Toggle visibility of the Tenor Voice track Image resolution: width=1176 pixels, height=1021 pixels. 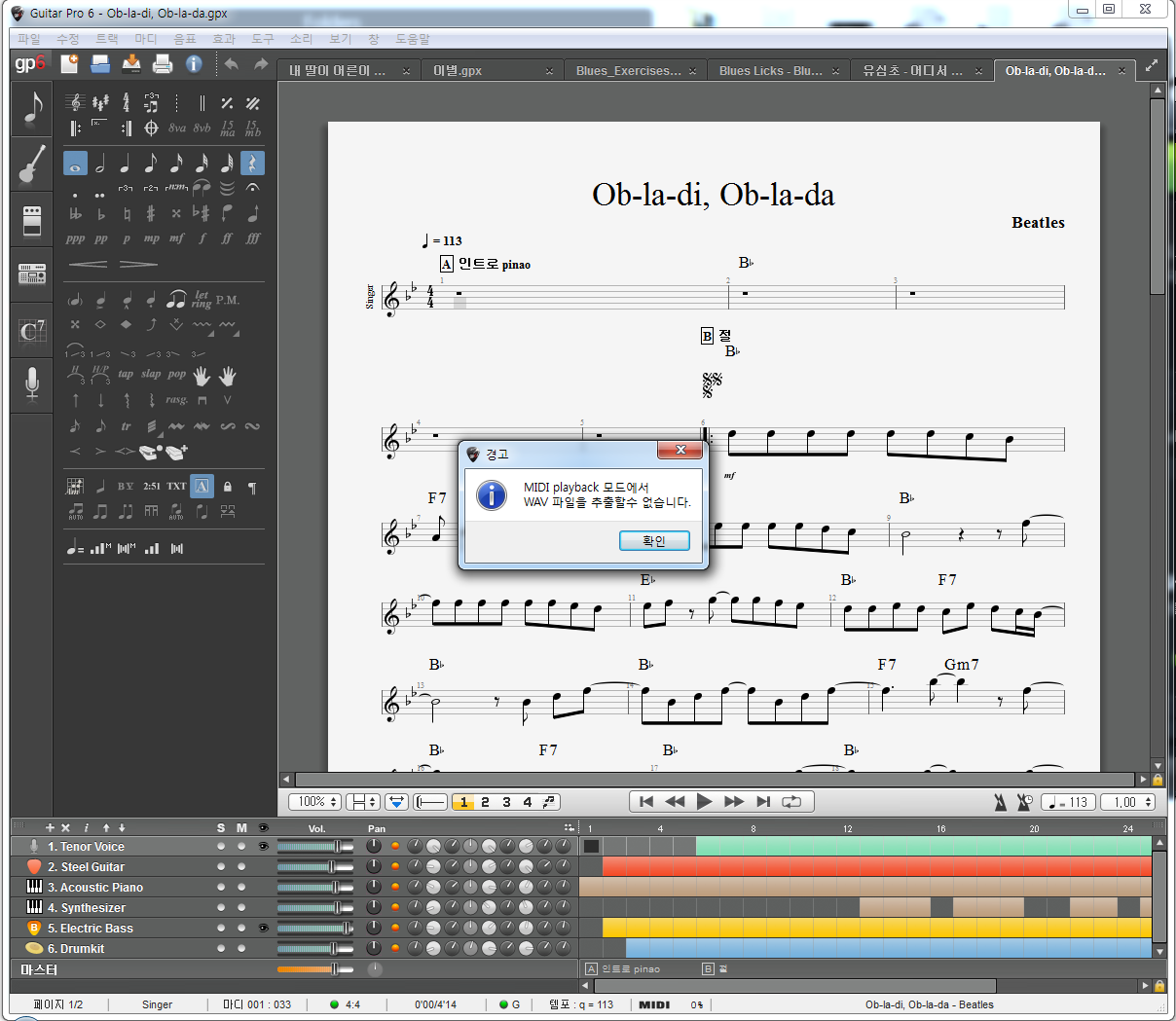[x=263, y=847]
